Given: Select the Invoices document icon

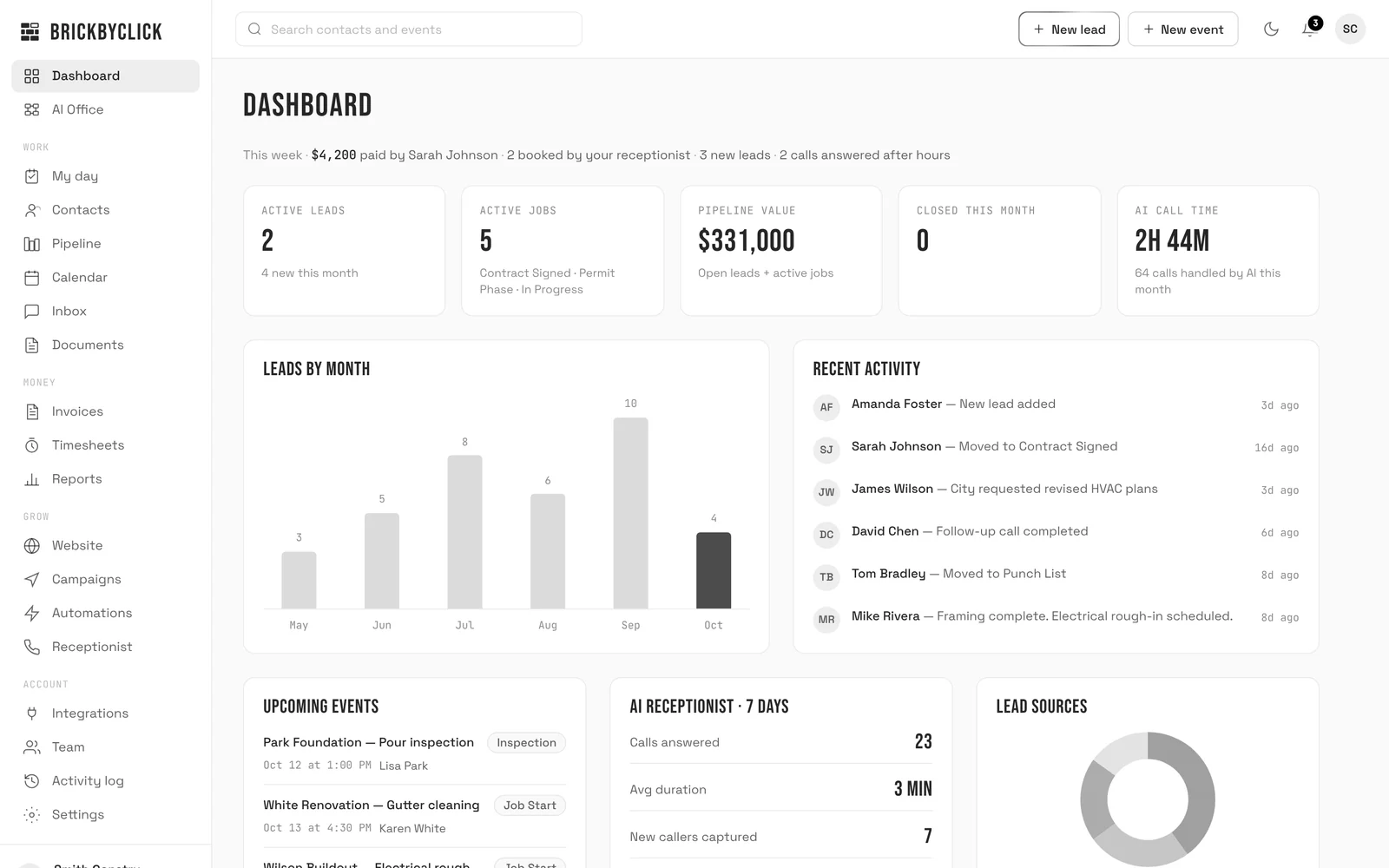Looking at the screenshot, I should [32, 411].
